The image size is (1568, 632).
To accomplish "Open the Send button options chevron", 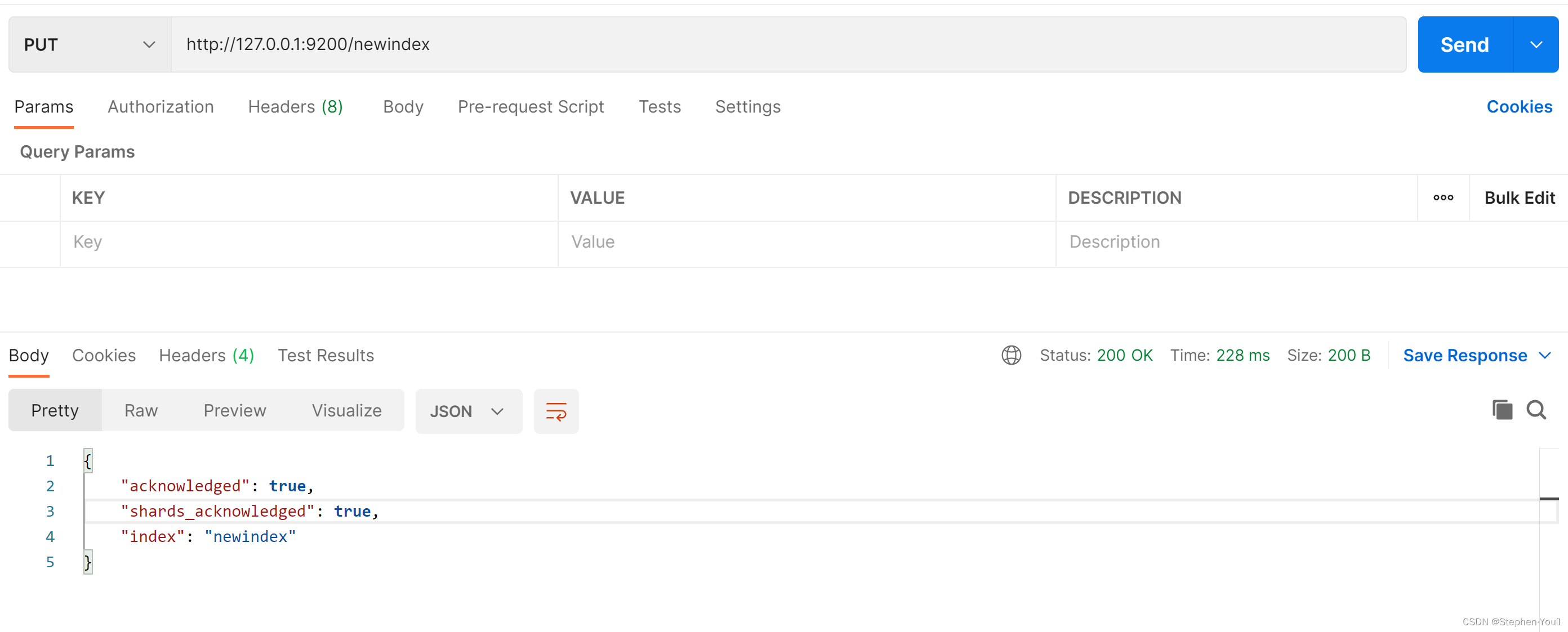I will [1536, 44].
